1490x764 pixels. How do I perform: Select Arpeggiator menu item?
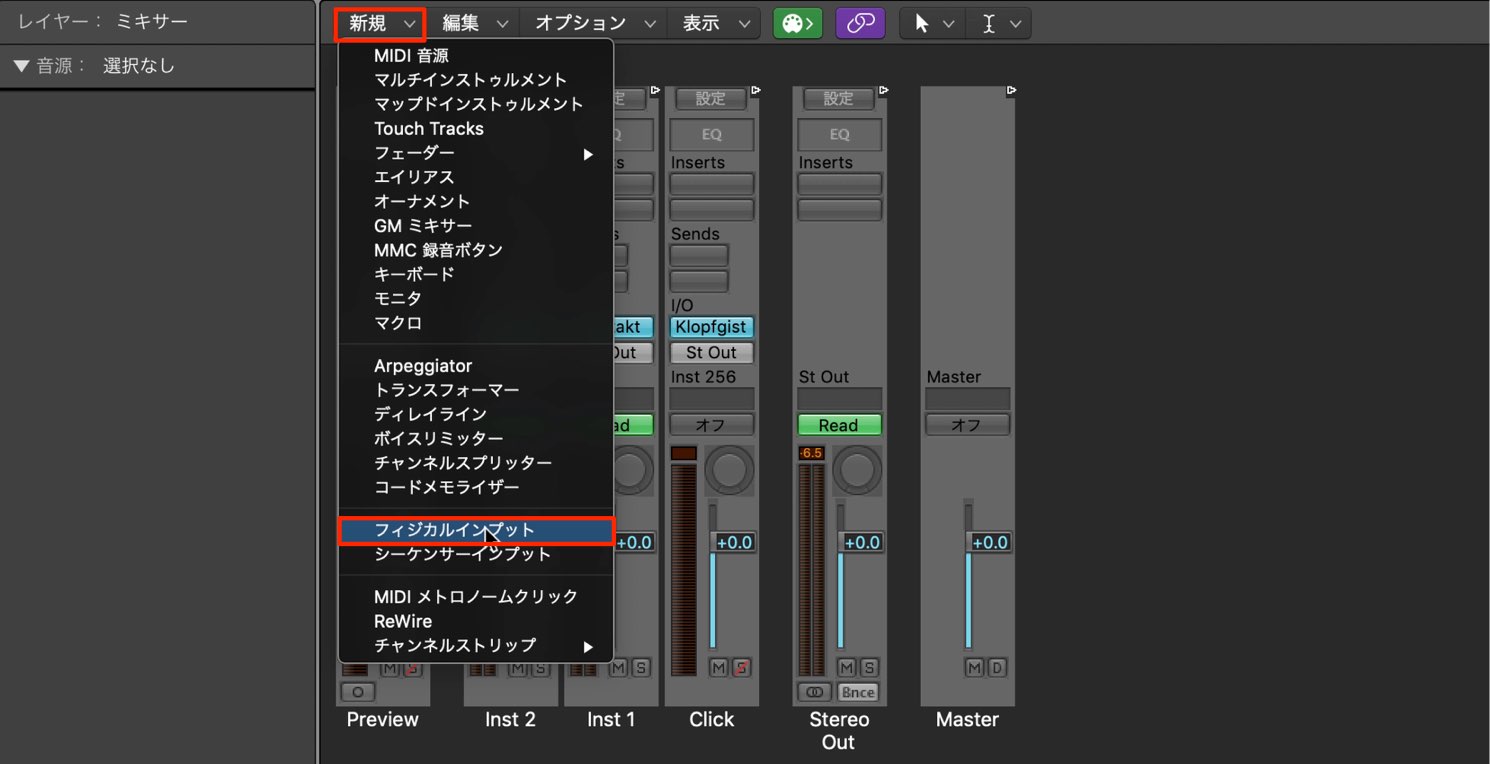(476, 366)
